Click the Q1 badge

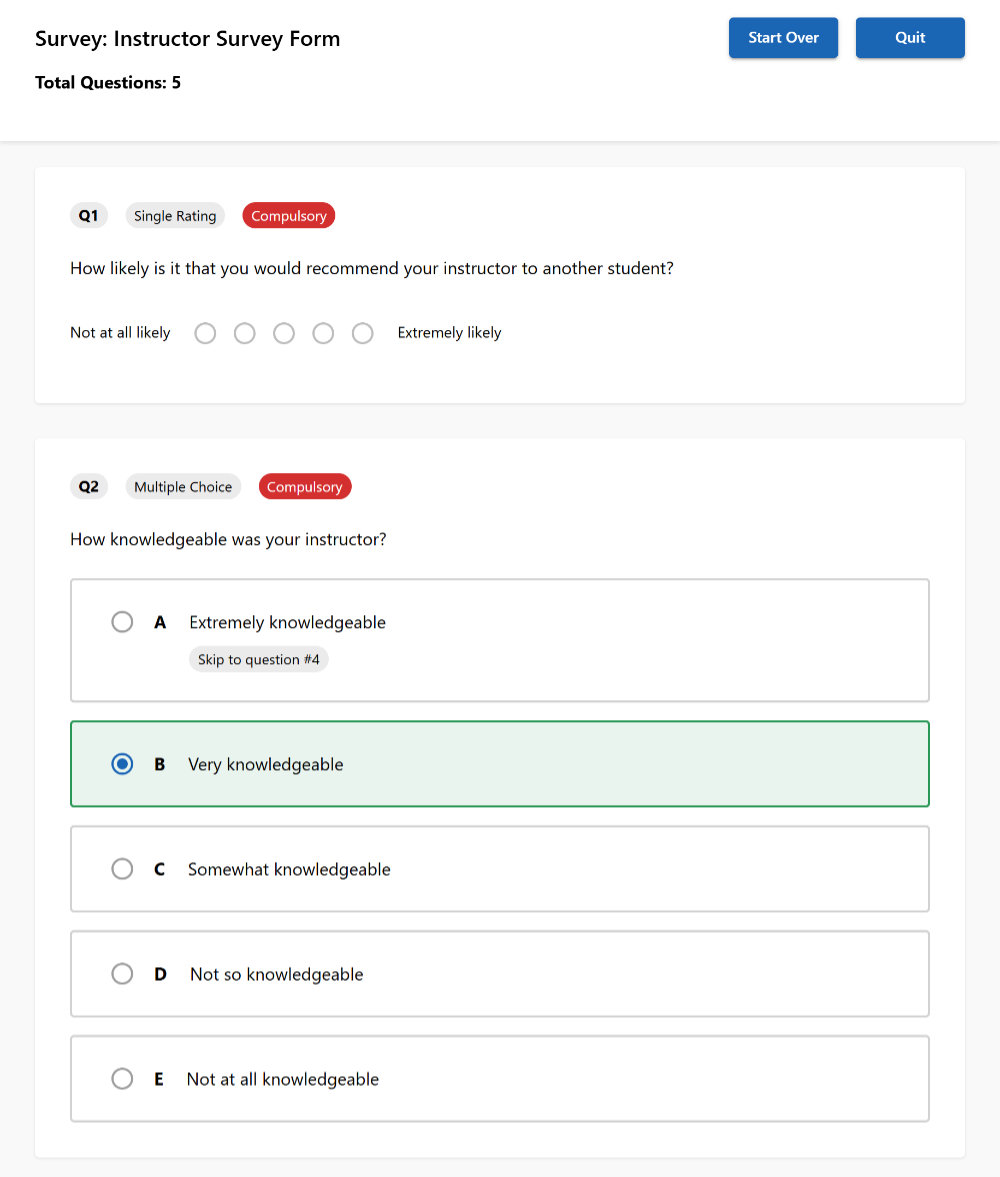(x=89, y=215)
